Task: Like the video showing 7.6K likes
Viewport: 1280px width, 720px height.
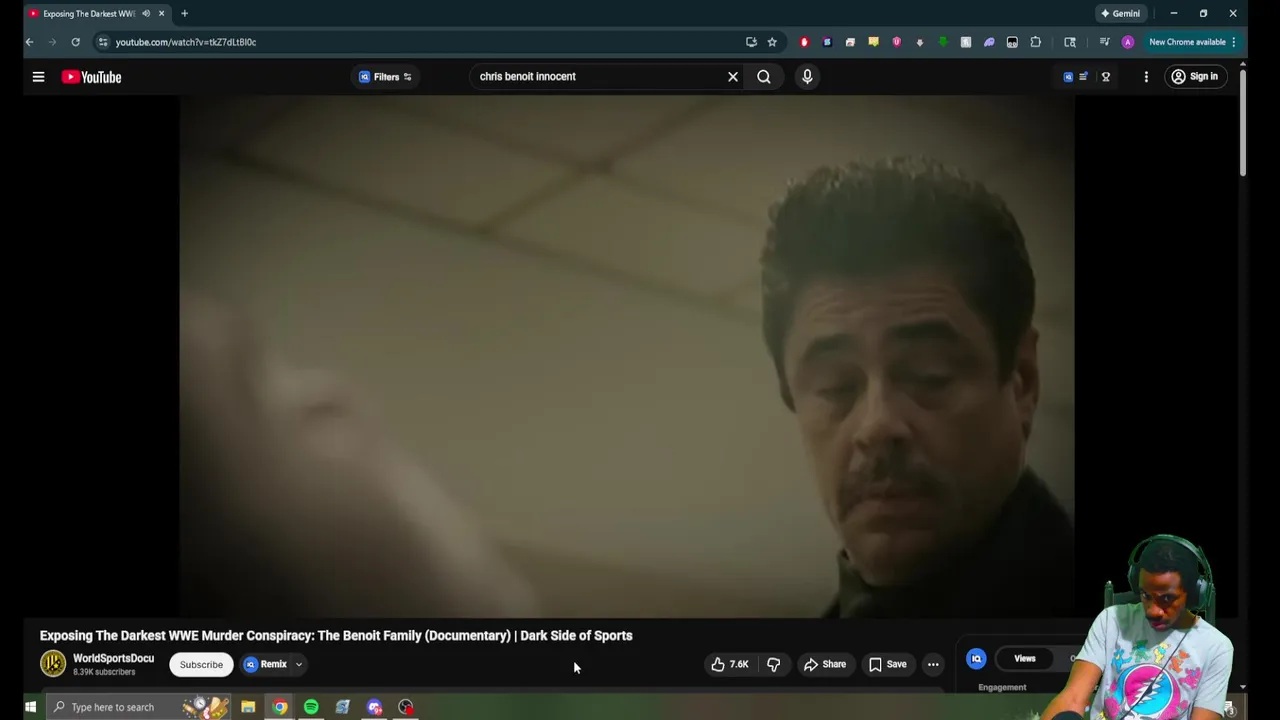Action: (x=730, y=664)
